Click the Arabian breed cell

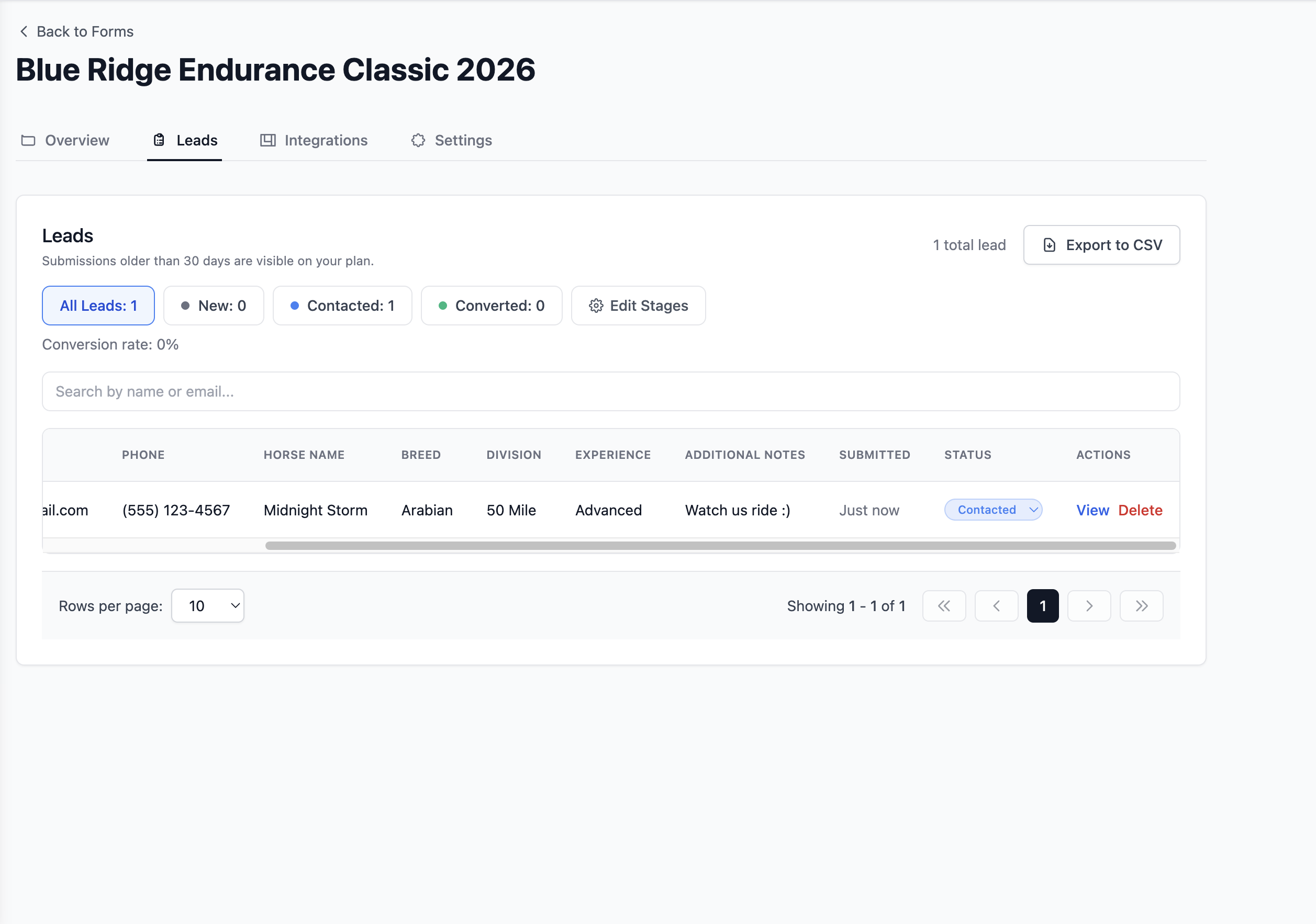tap(427, 511)
